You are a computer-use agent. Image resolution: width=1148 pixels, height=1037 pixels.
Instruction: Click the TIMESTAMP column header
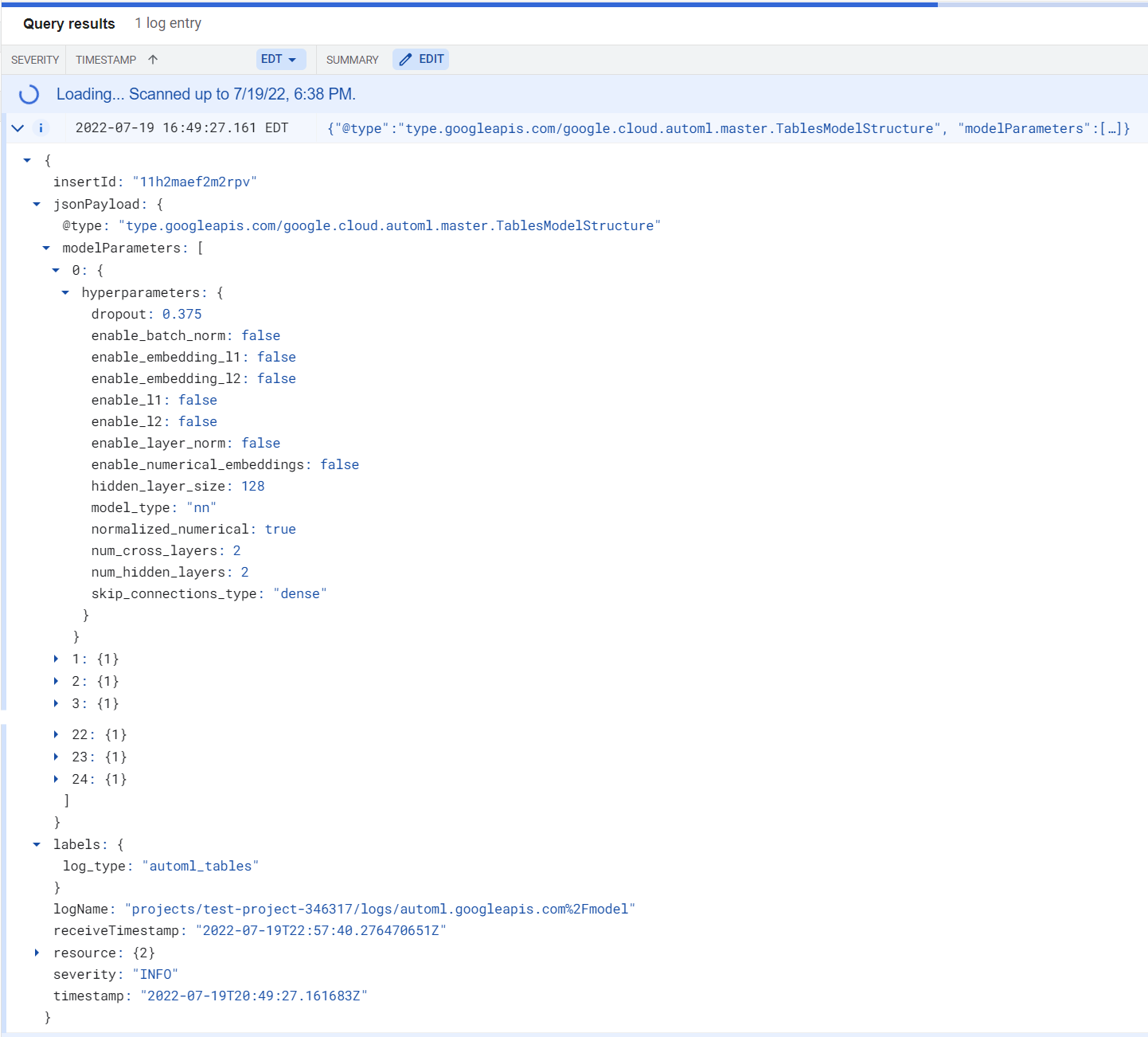tap(105, 59)
